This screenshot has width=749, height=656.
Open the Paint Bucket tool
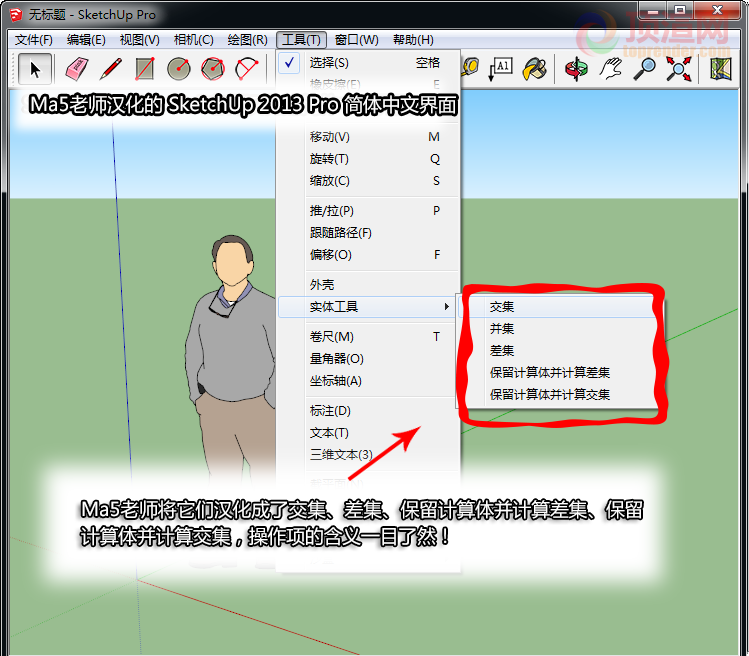(x=535, y=69)
